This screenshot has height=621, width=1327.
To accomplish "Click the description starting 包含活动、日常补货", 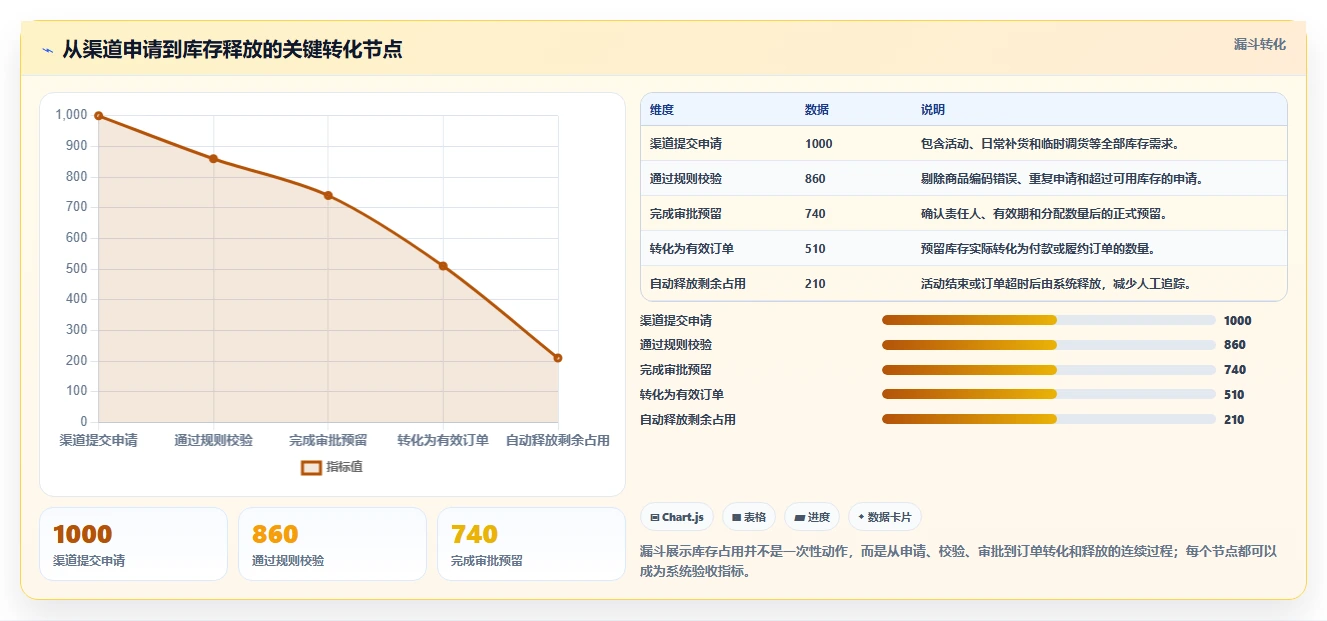I will point(1052,144).
